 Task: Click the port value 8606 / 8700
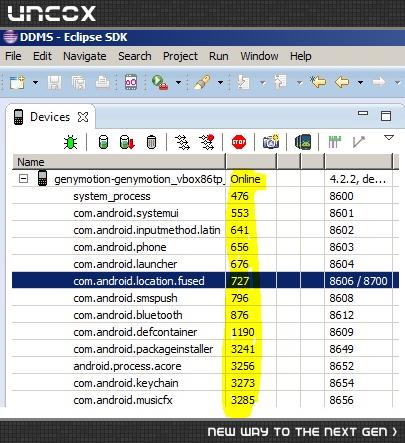(358, 281)
